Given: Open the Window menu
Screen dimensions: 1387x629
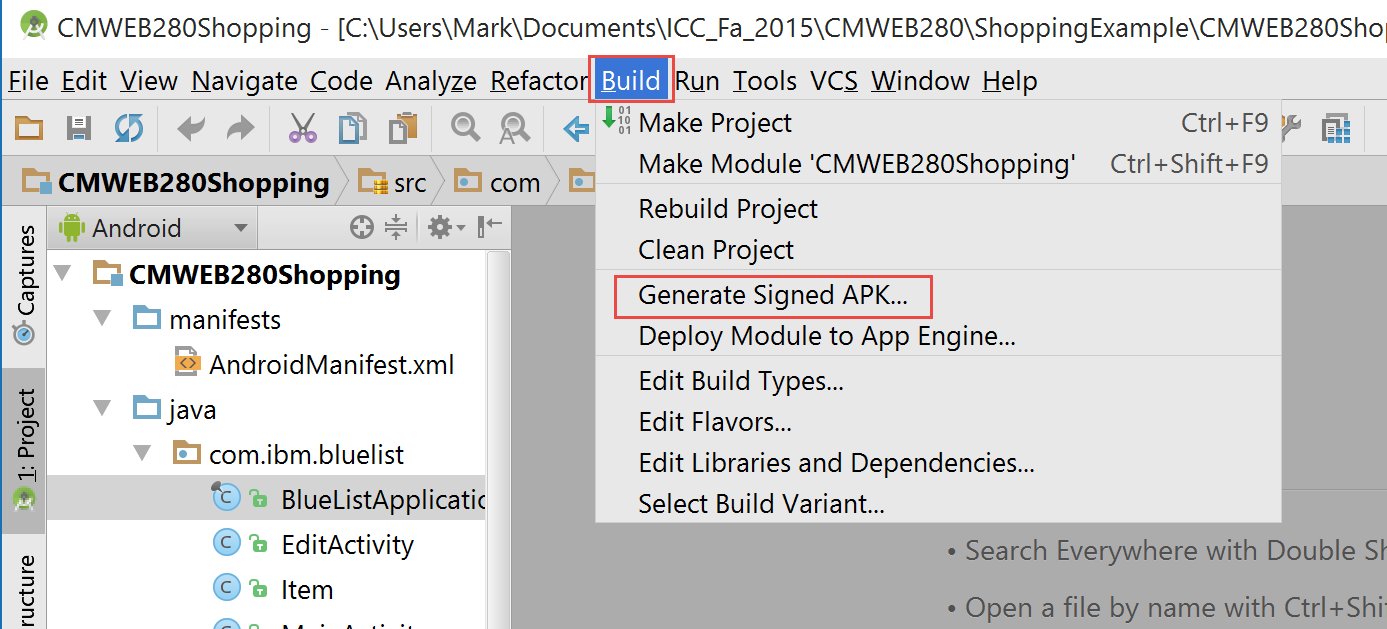Looking at the screenshot, I should click(920, 81).
